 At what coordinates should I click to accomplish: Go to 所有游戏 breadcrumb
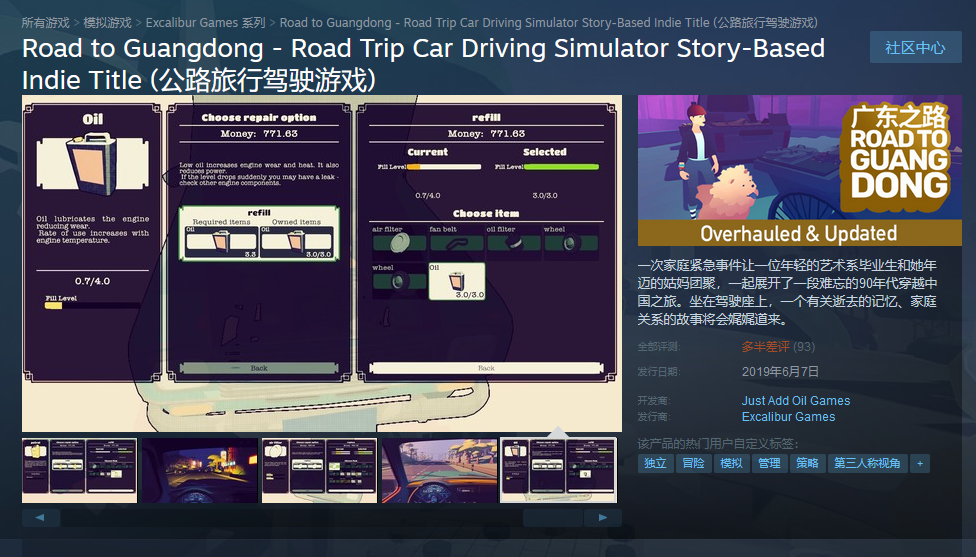[x=45, y=22]
